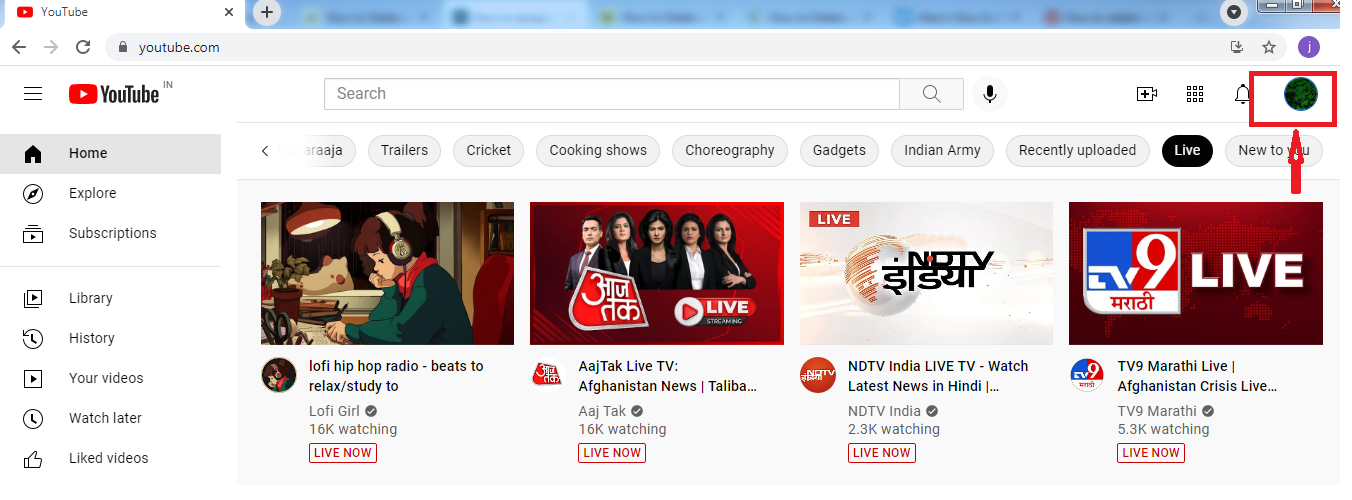This screenshot has height=500, width=1352.
Task: Click the TV9 Marathi channel name
Action: point(1157,411)
